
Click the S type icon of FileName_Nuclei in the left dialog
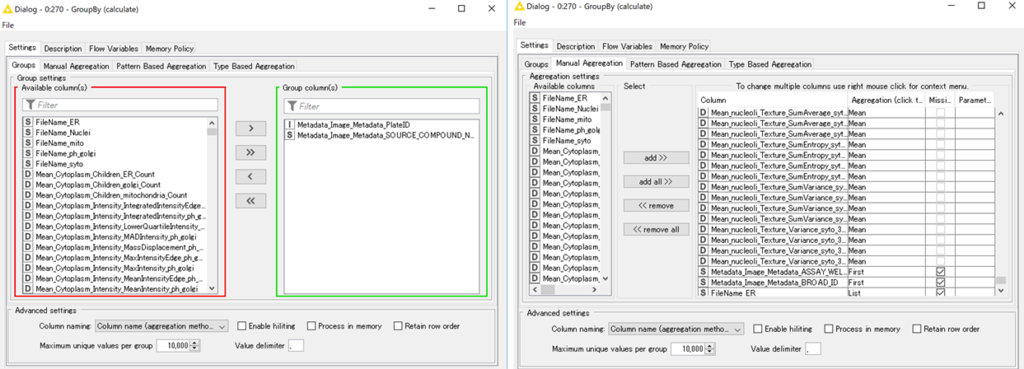click(28, 133)
